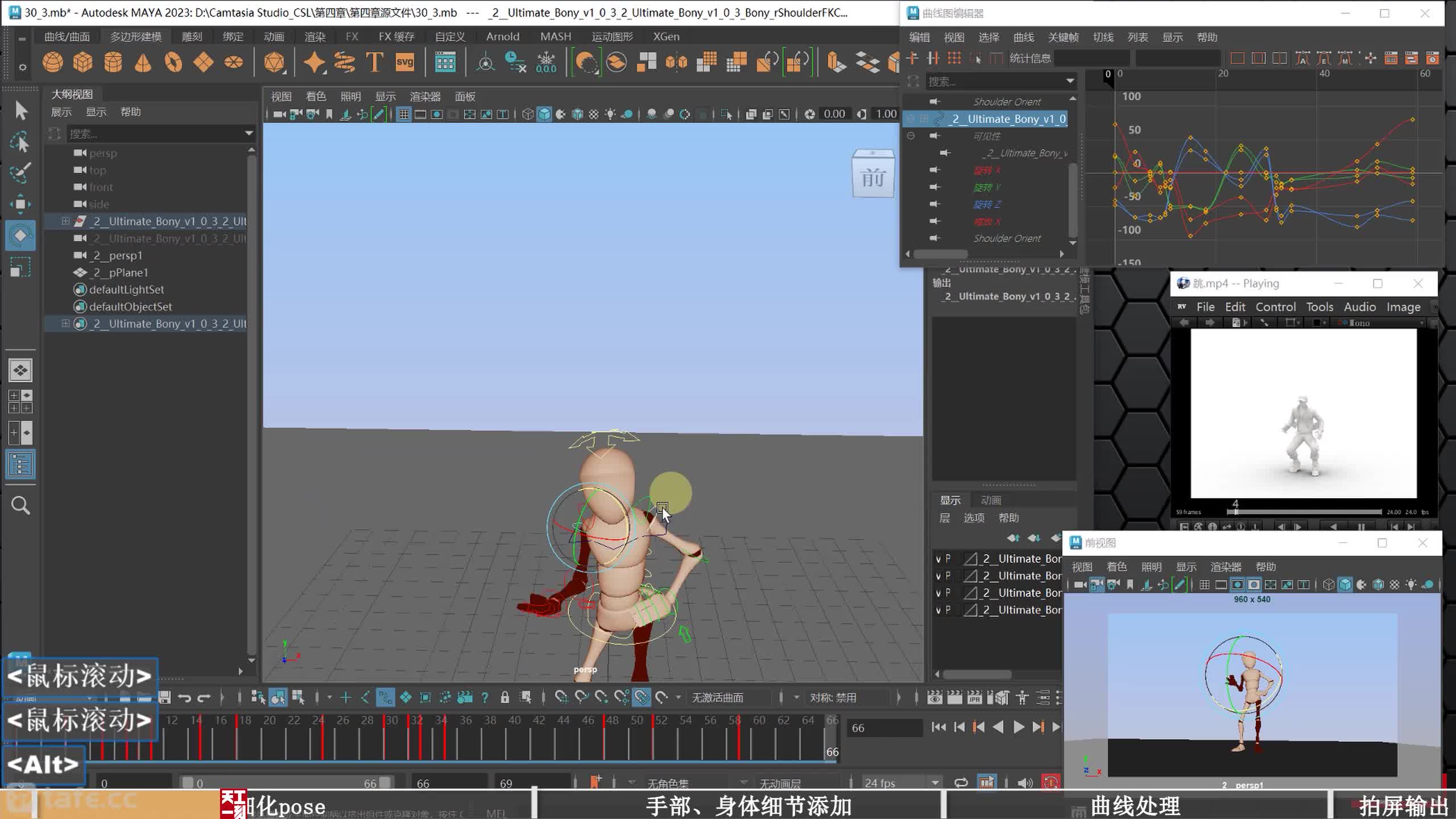Screen dimensions: 1456x819
Task: Open the Control menu in RV player
Action: coord(1275,307)
